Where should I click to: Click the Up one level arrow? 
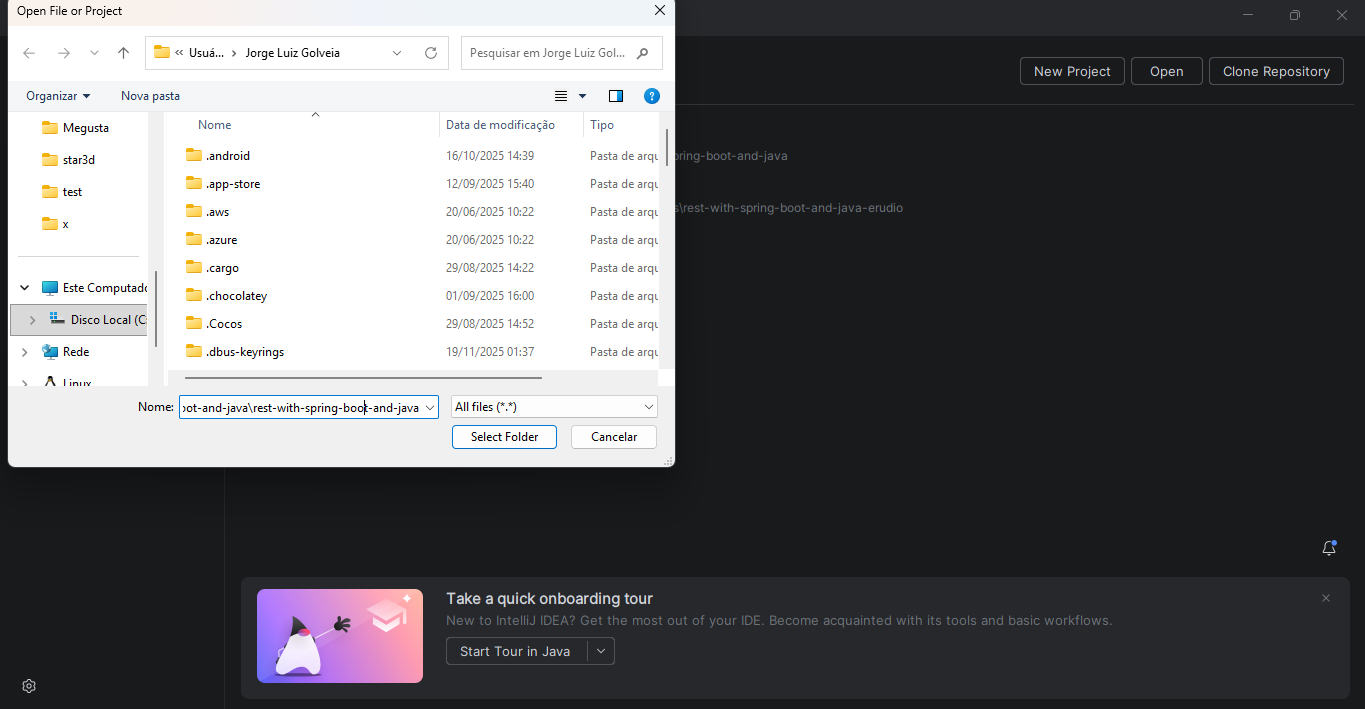click(123, 53)
